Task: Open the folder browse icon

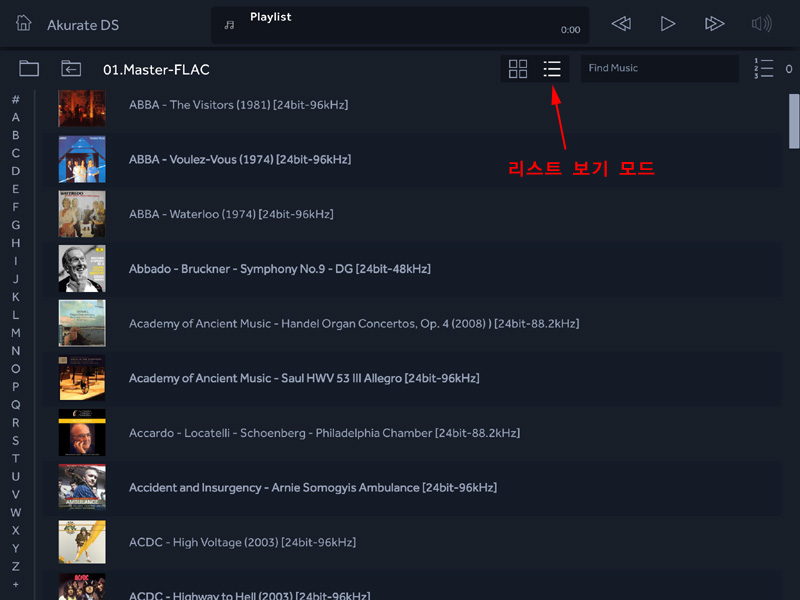Action: tap(29, 68)
